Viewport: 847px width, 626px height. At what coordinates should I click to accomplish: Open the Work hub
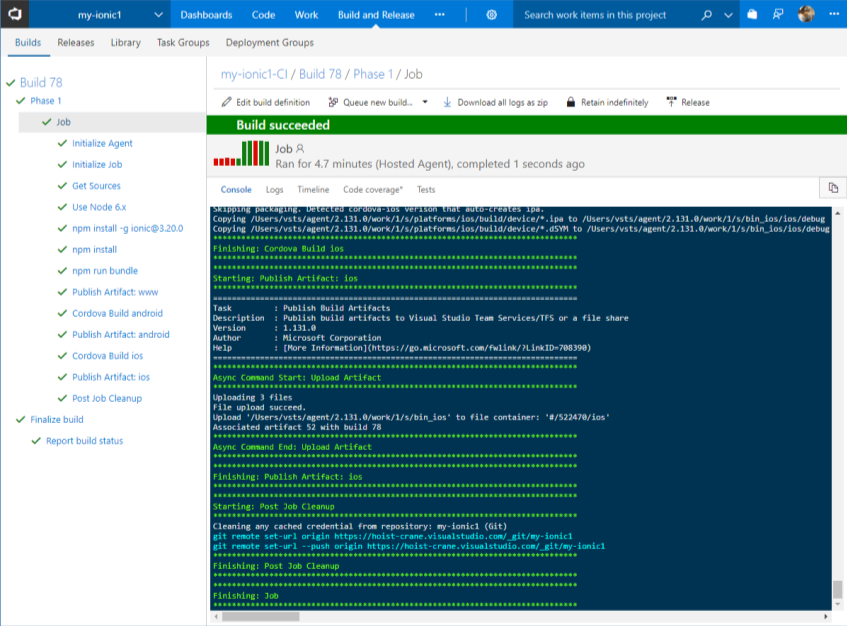click(306, 15)
